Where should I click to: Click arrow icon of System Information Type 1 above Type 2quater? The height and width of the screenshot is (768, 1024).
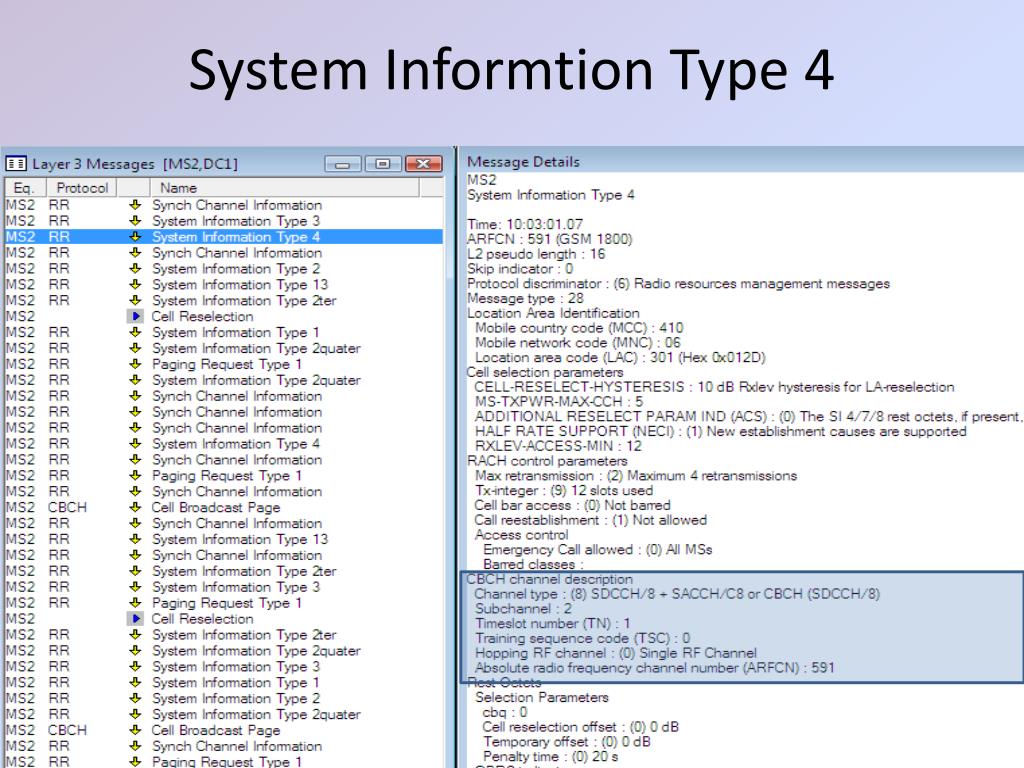(135, 332)
